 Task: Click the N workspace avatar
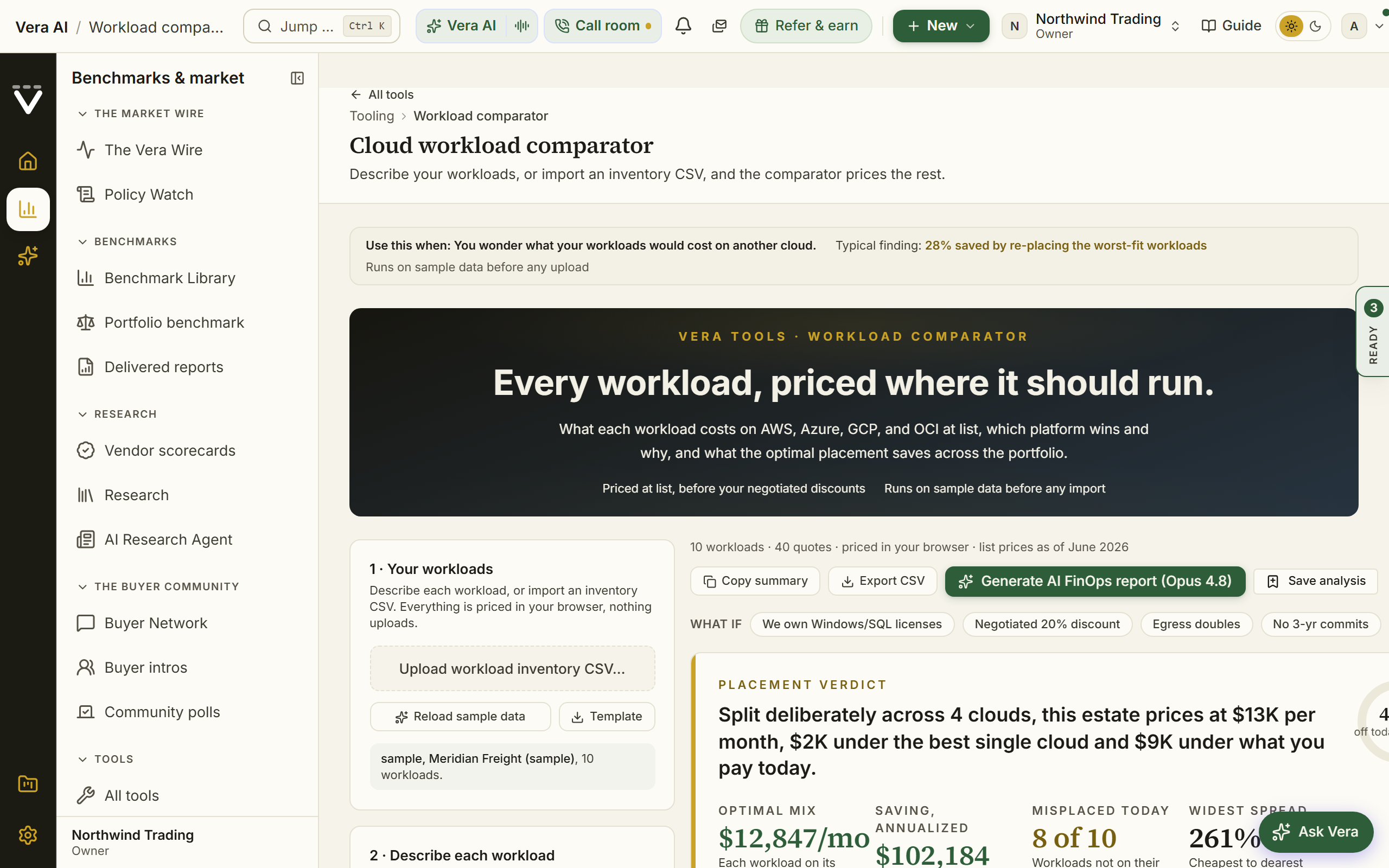point(1014,26)
